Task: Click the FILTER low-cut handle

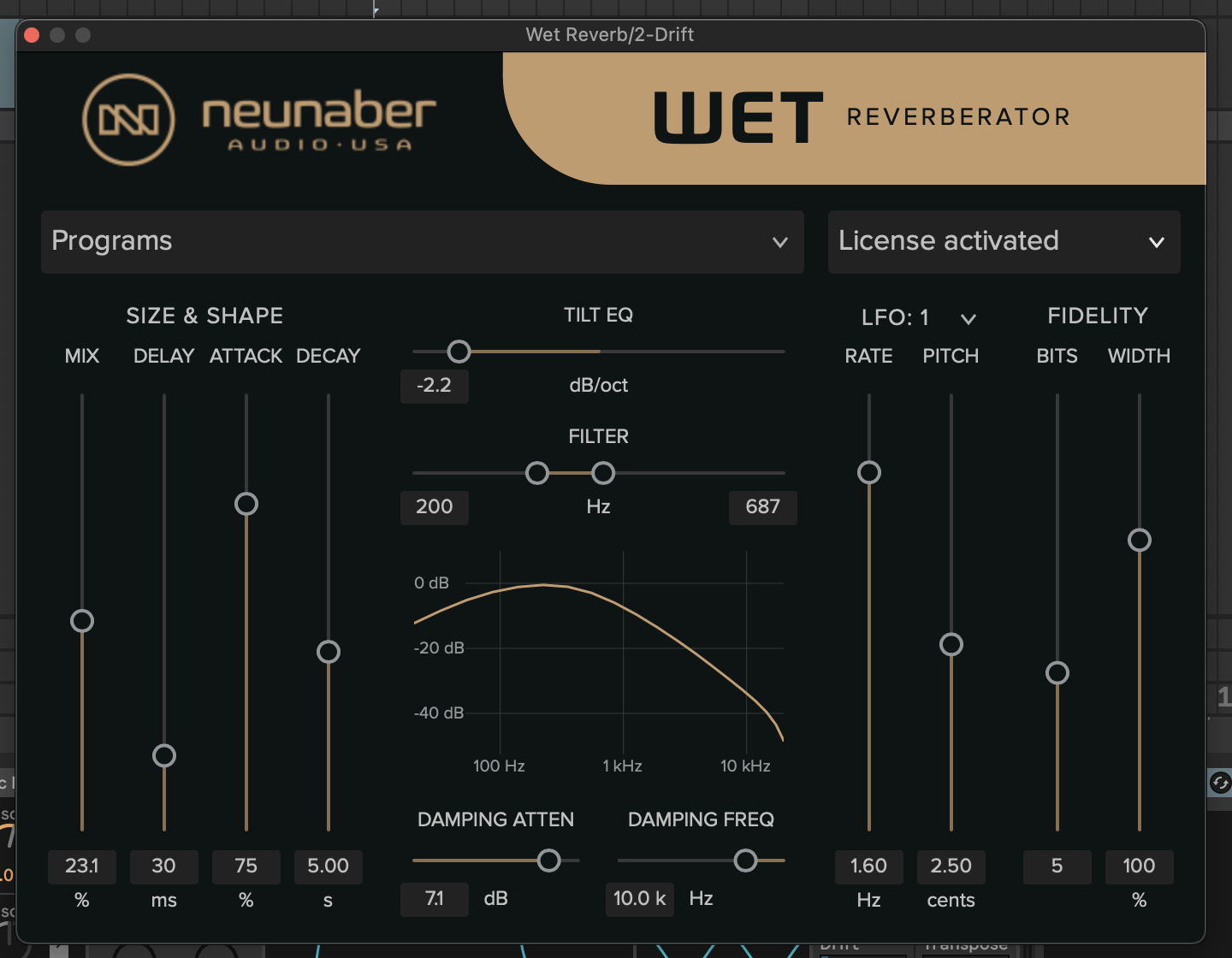Action: pyautogui.click(x=537, y=473)
